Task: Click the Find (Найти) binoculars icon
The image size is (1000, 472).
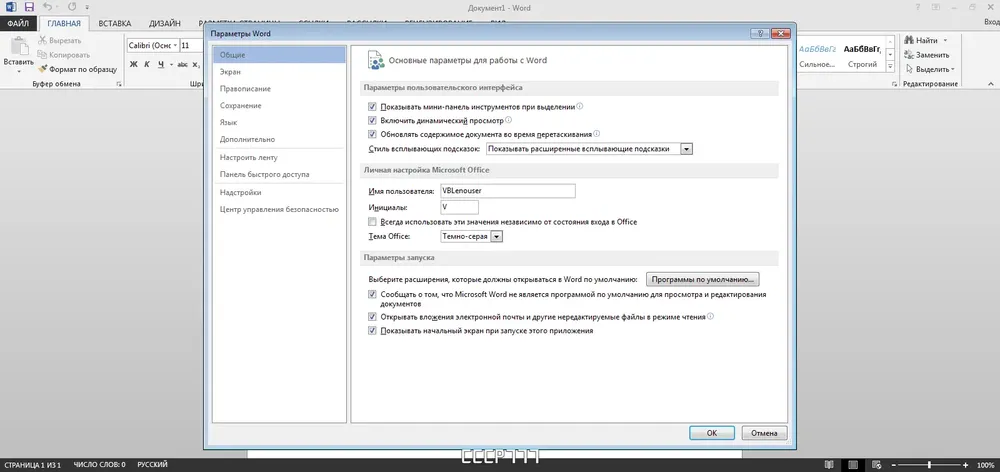Action: click(x=909, y=40)
